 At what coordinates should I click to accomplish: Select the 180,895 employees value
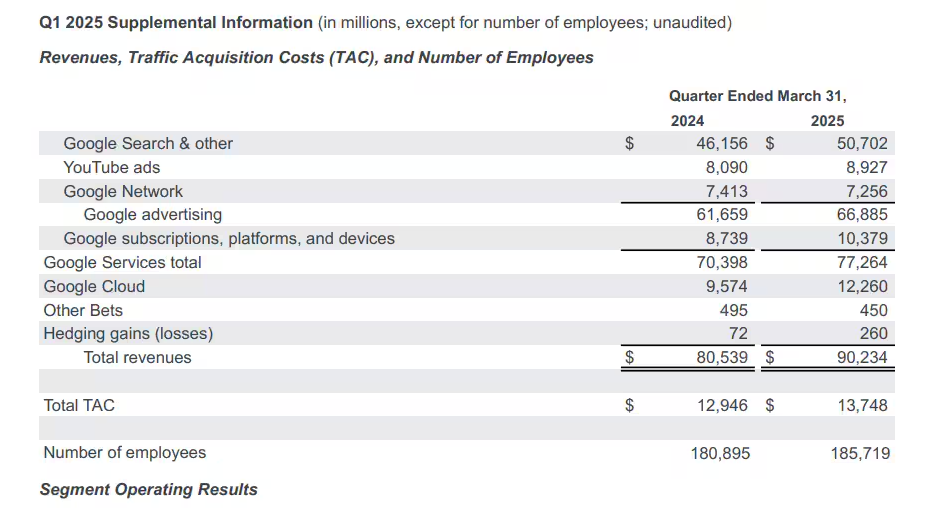pos(720,453)
